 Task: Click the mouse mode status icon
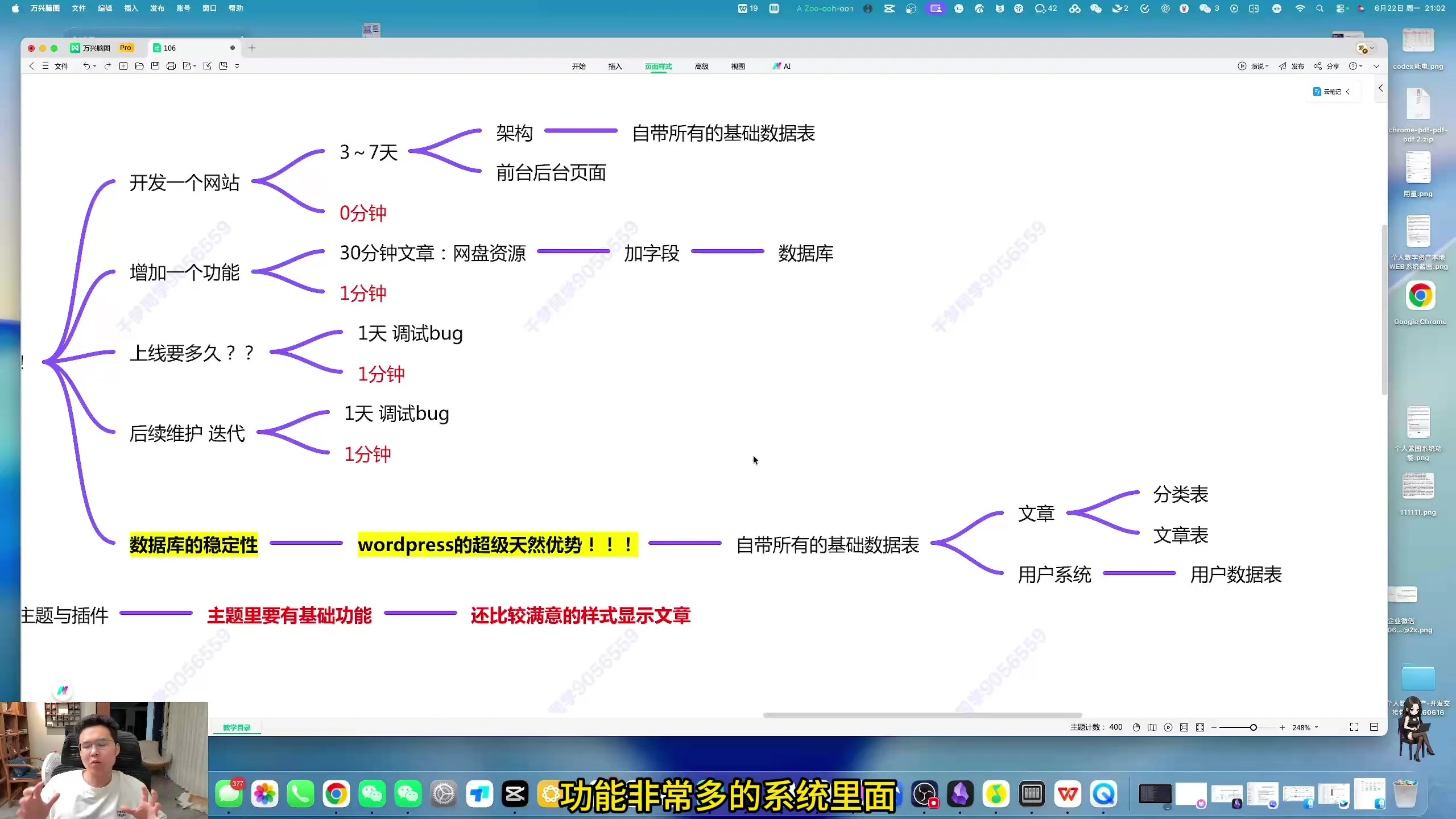1136,727
